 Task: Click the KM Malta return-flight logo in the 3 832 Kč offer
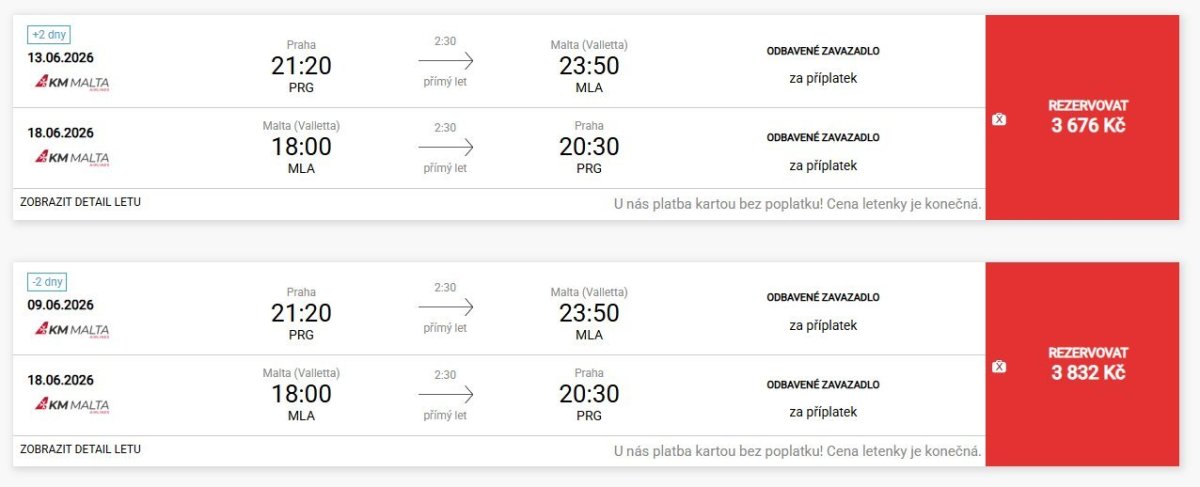tap(73, 405)
